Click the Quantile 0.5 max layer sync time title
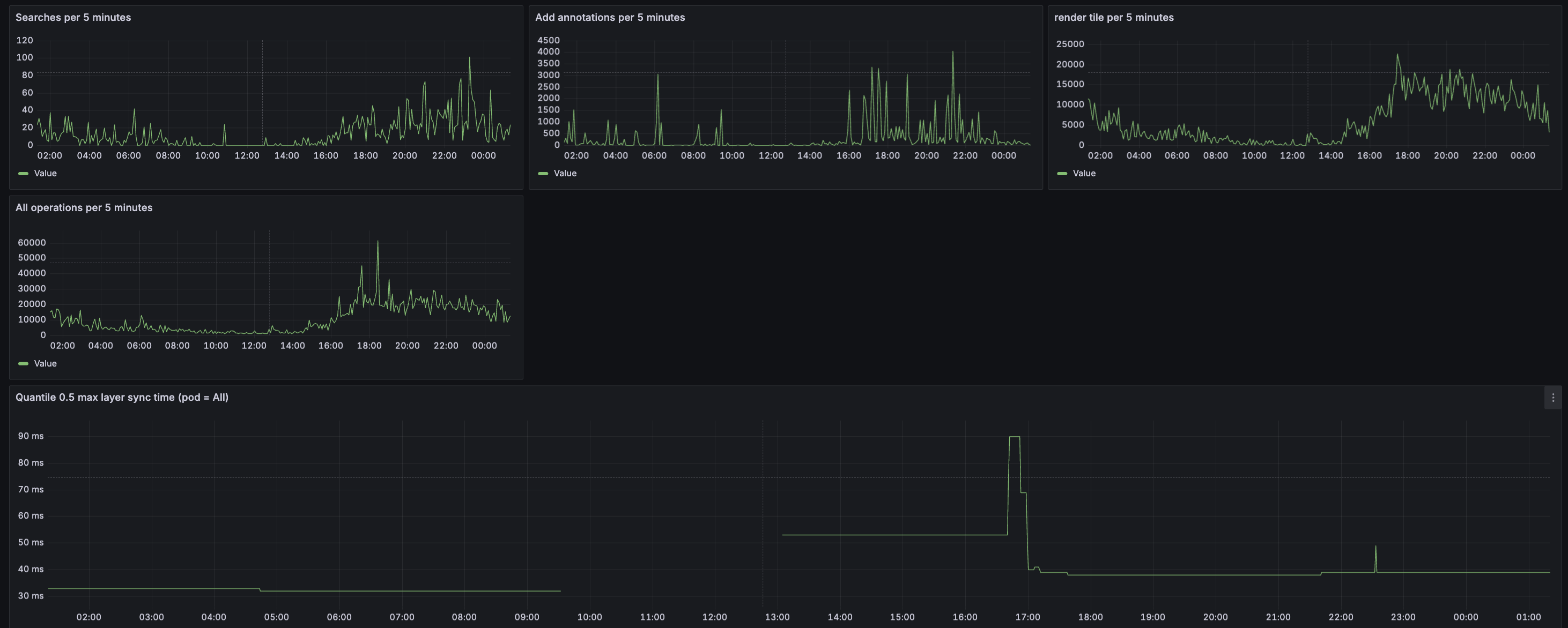This screenshot has height=628, width=1568. pos(122,397)
